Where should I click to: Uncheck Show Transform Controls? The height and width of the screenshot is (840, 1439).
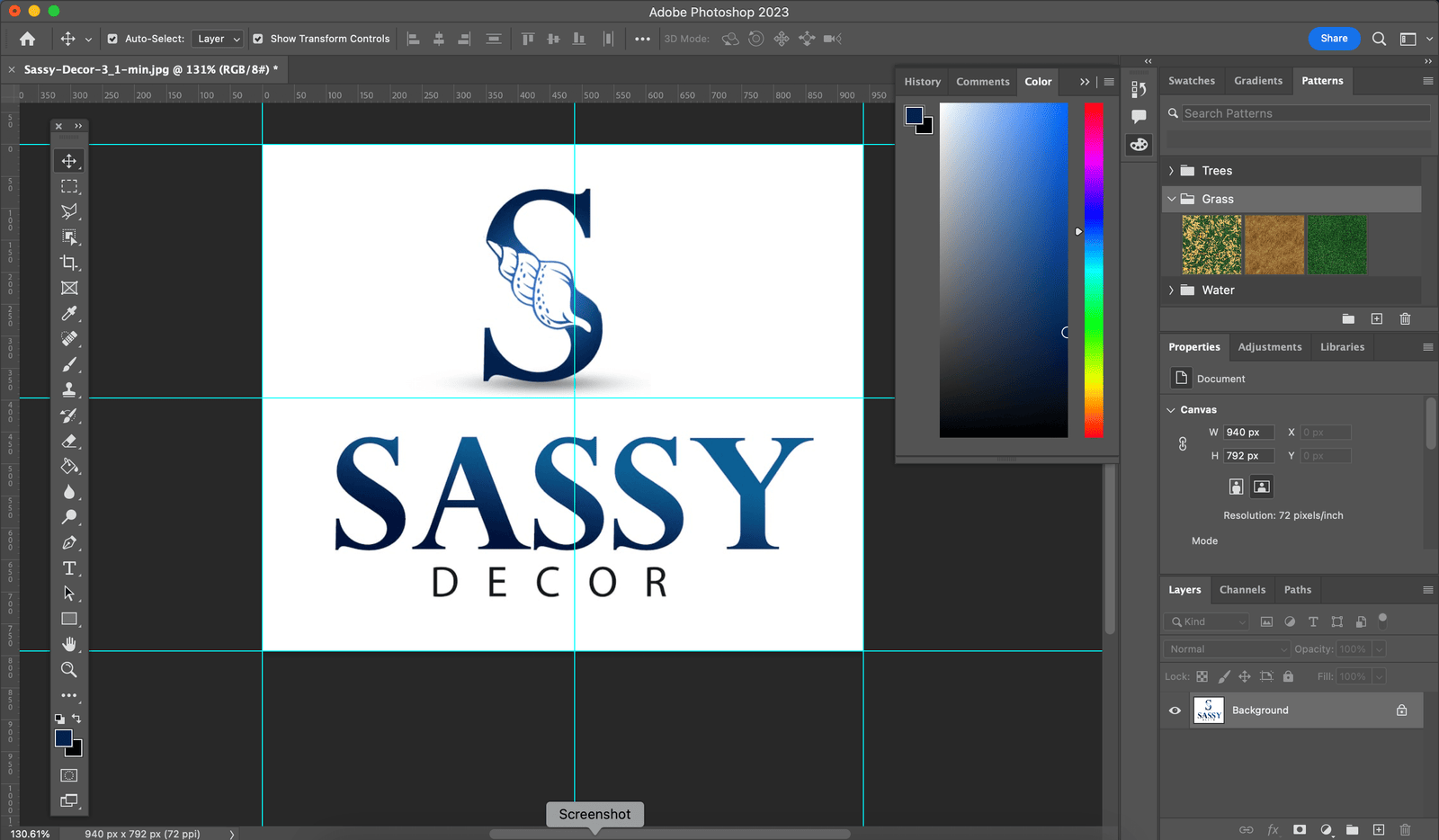pos(258,39)
